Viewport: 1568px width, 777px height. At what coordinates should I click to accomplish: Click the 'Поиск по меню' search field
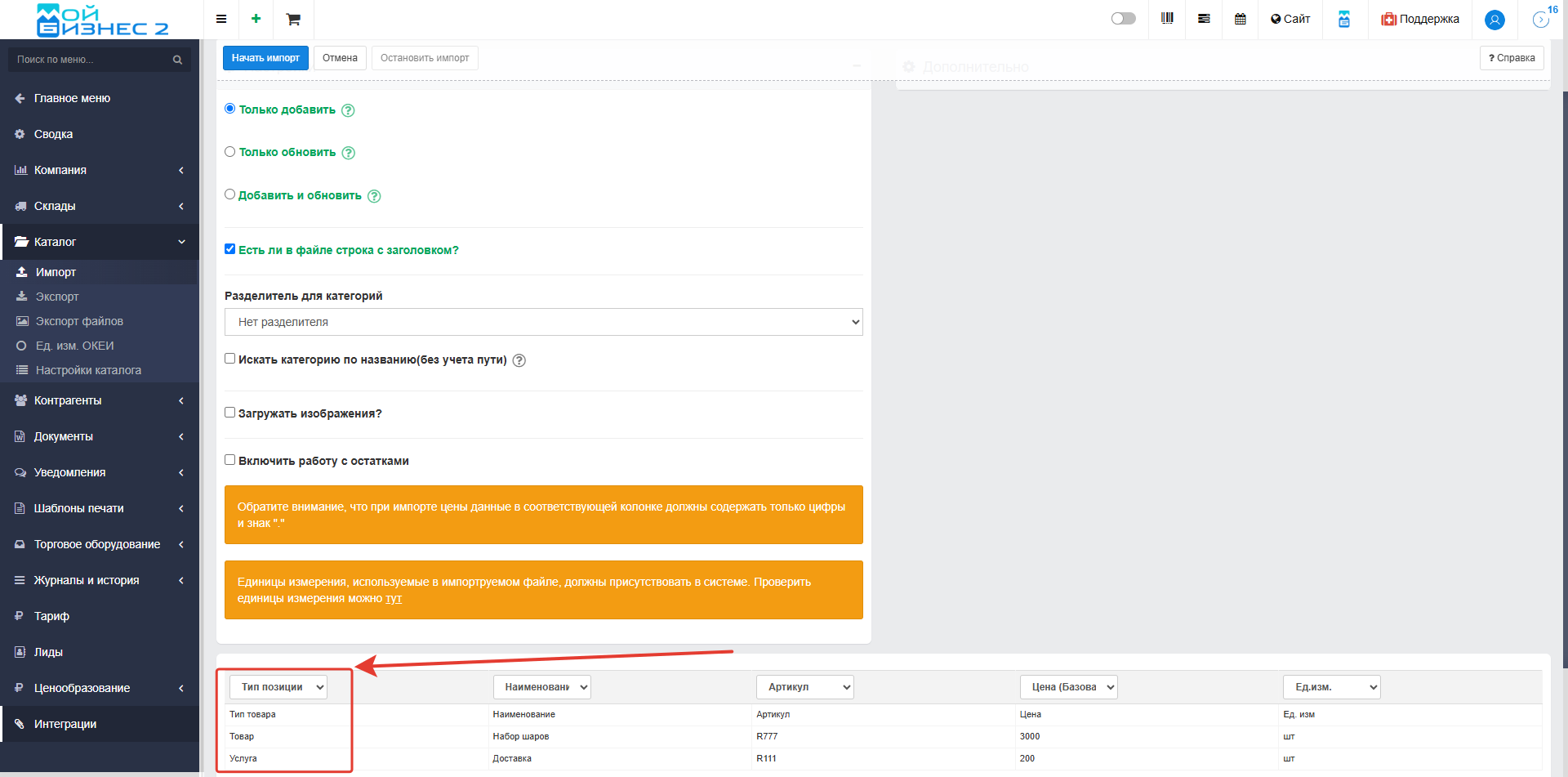pos(91,60)
